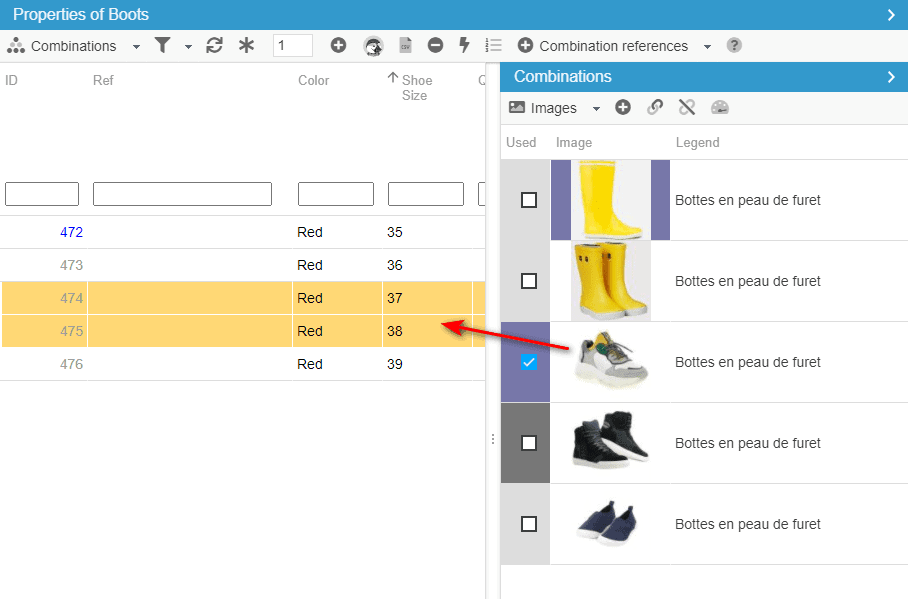Sort by the Shoe Size column header
Image resolution: width=908 pixels, height=599 pixels.
pos(415,88)
